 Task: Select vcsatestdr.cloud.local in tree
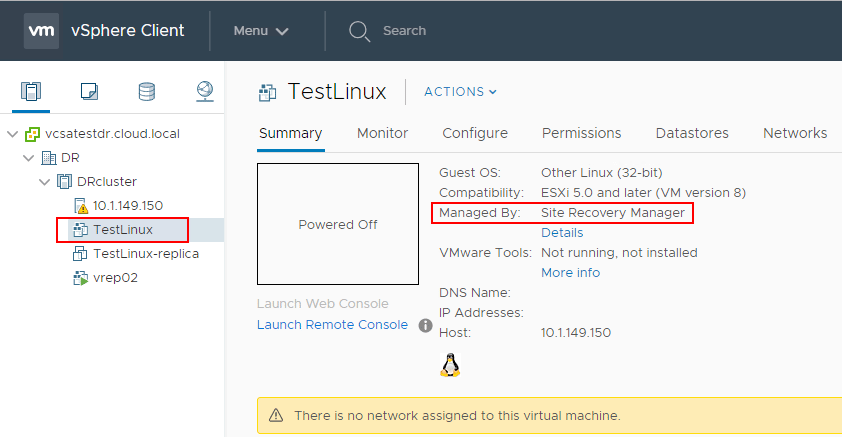(112, 134)
